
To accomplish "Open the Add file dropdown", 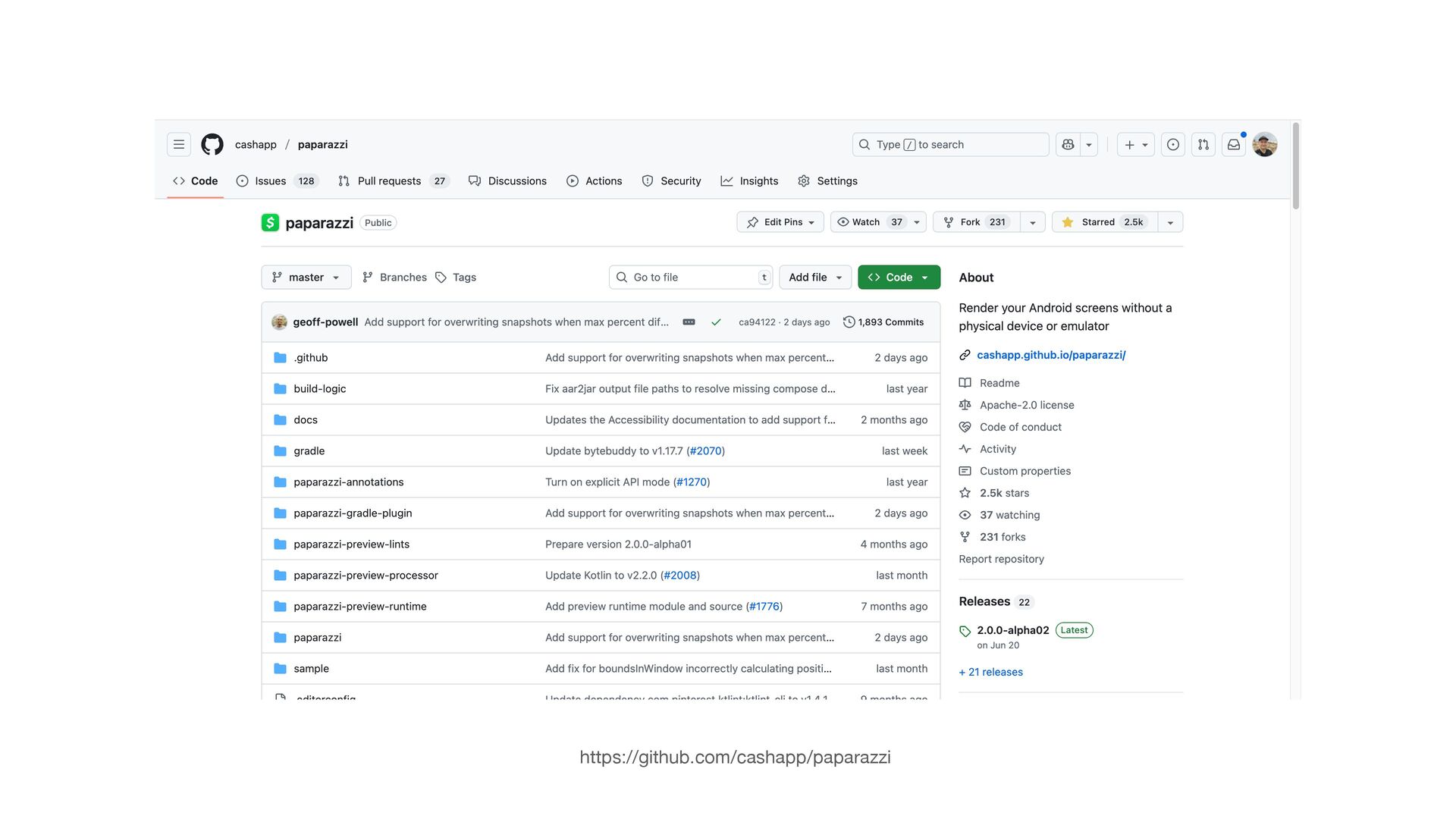I will pyautogui.click(x=815, y=278).
